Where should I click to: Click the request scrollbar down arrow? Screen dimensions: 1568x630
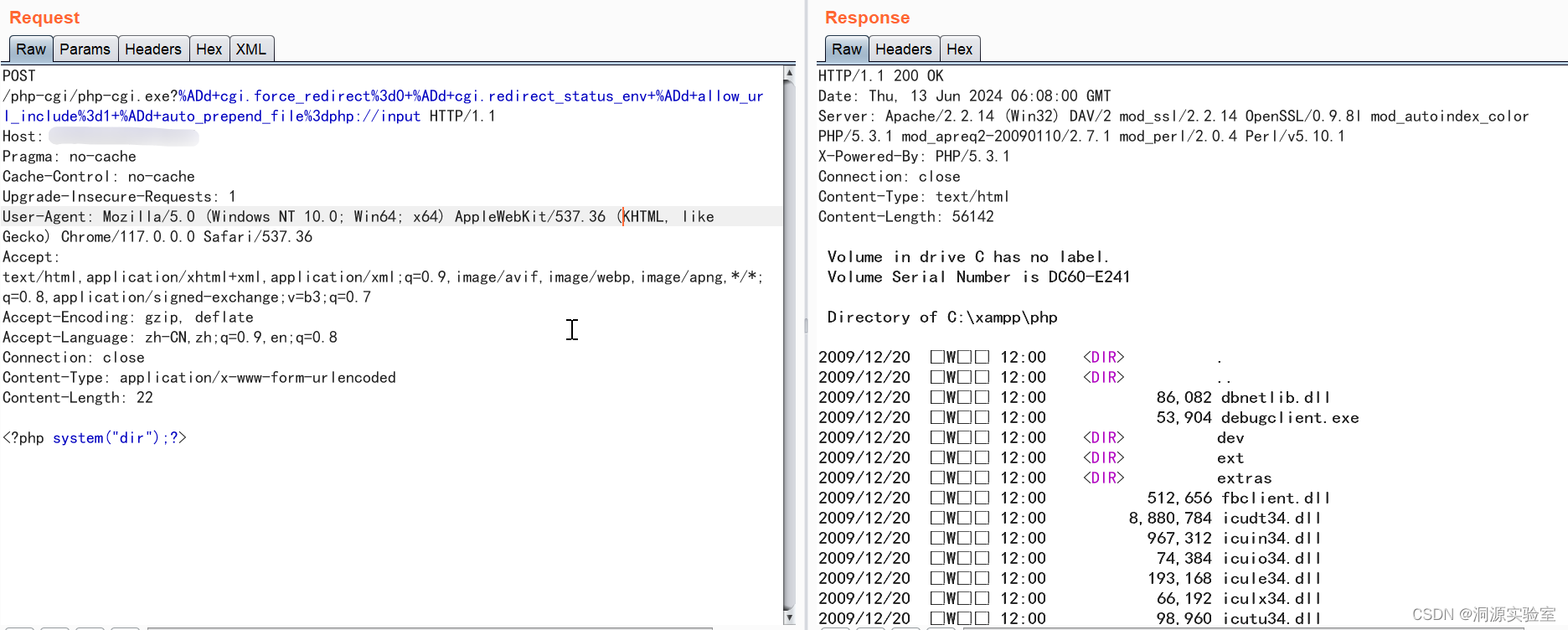789,617
